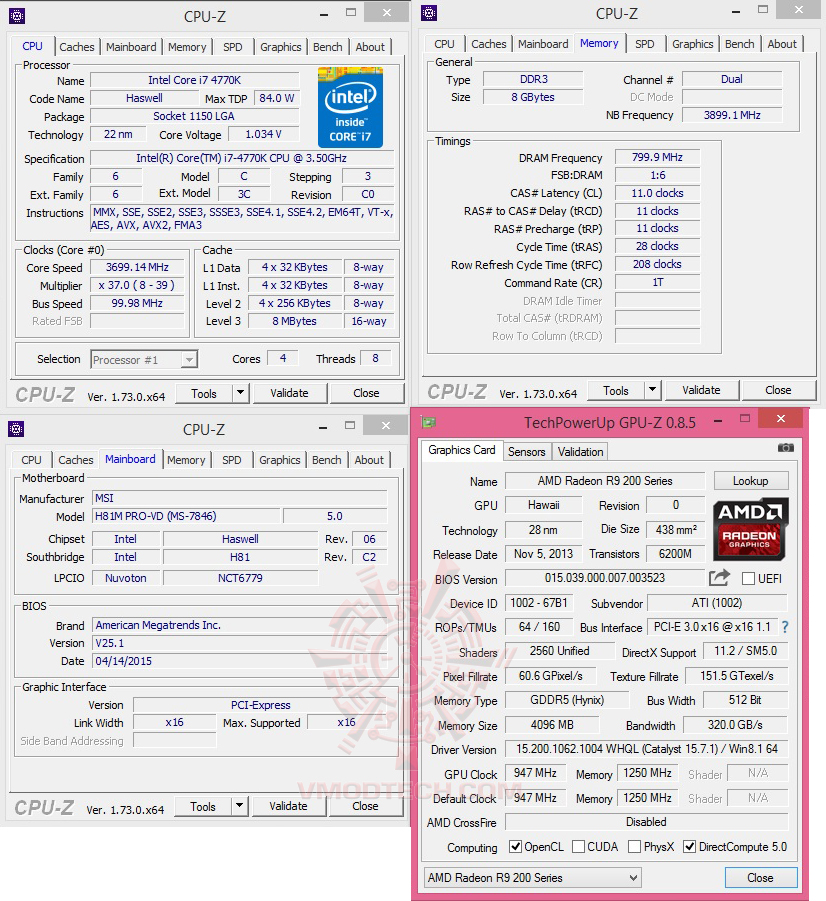
Task: Click the Close button in GPU-Z
Action: pos(760,877)
